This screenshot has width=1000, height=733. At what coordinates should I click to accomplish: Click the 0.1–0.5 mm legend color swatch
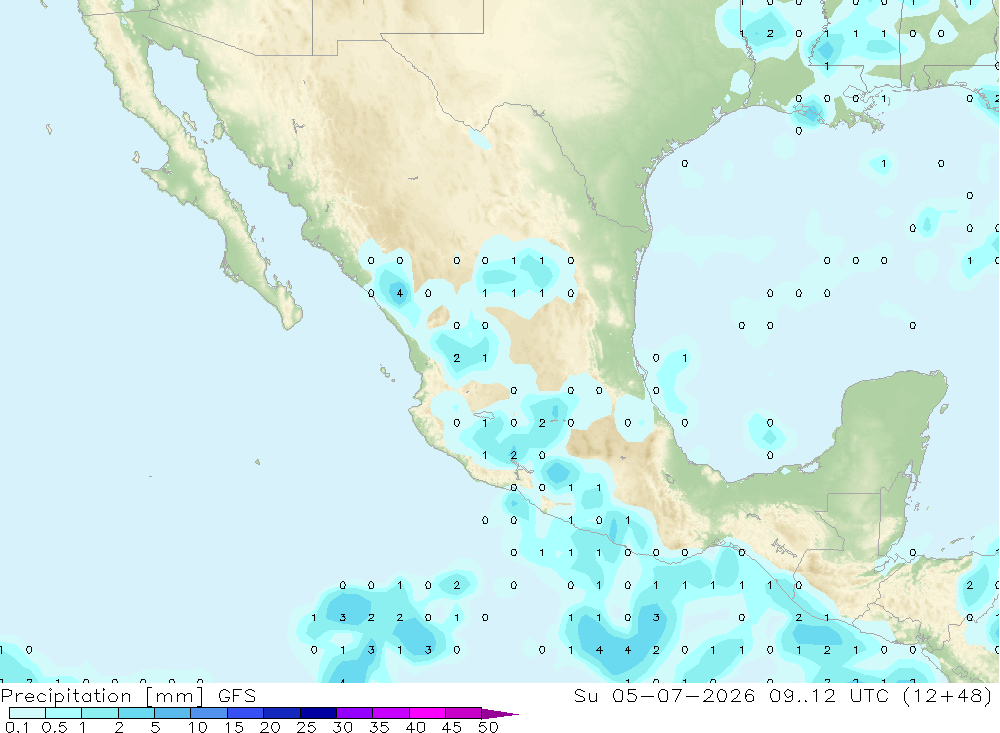(27, 713)
